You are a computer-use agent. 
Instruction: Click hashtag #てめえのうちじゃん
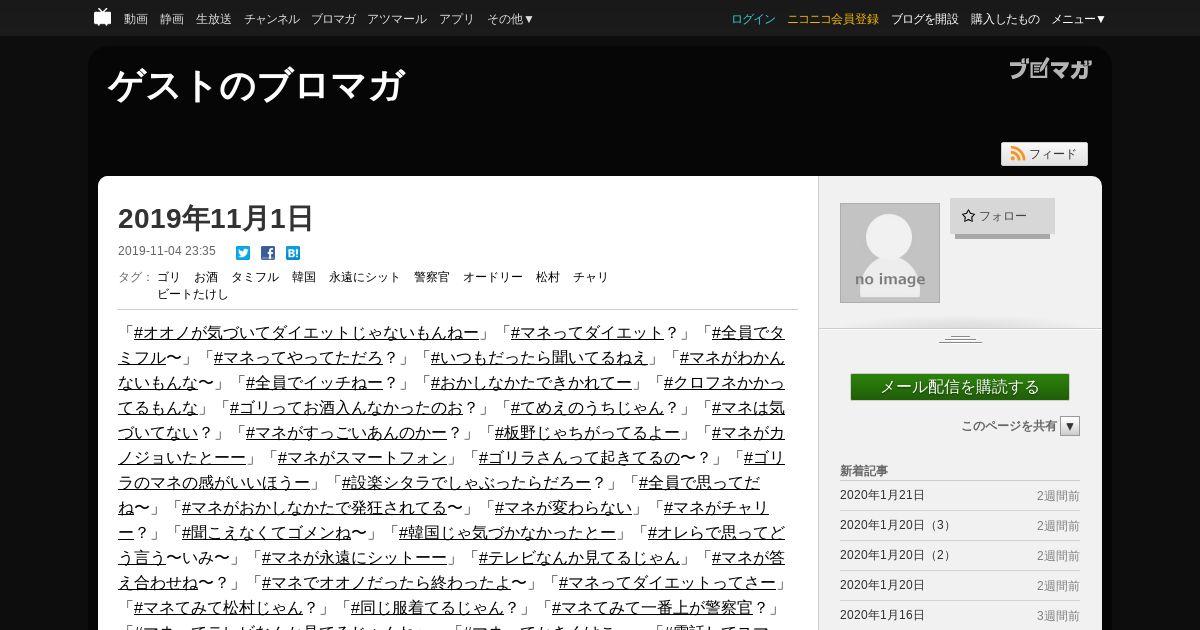(587, 407)
